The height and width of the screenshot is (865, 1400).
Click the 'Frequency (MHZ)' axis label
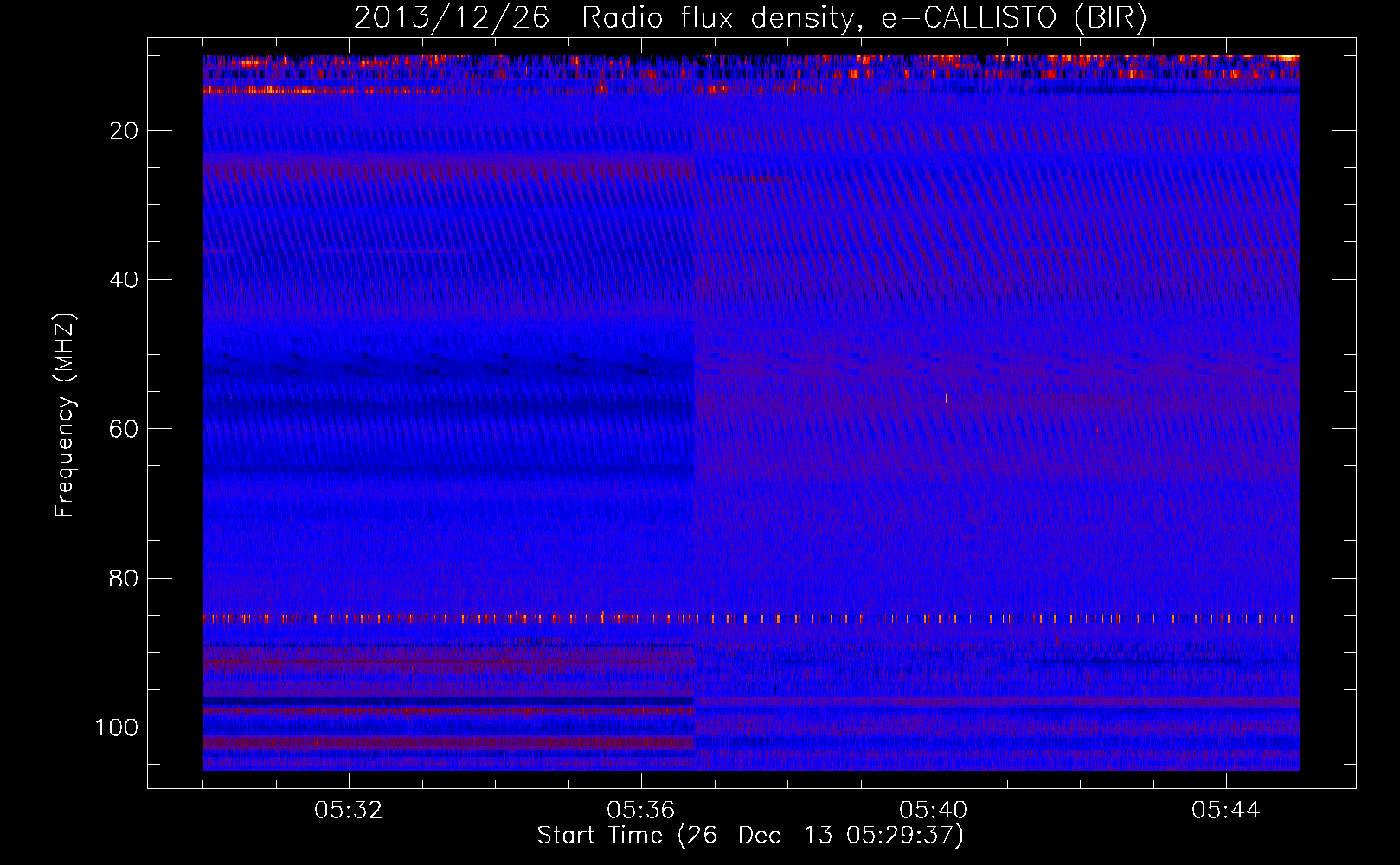(65, 415)
